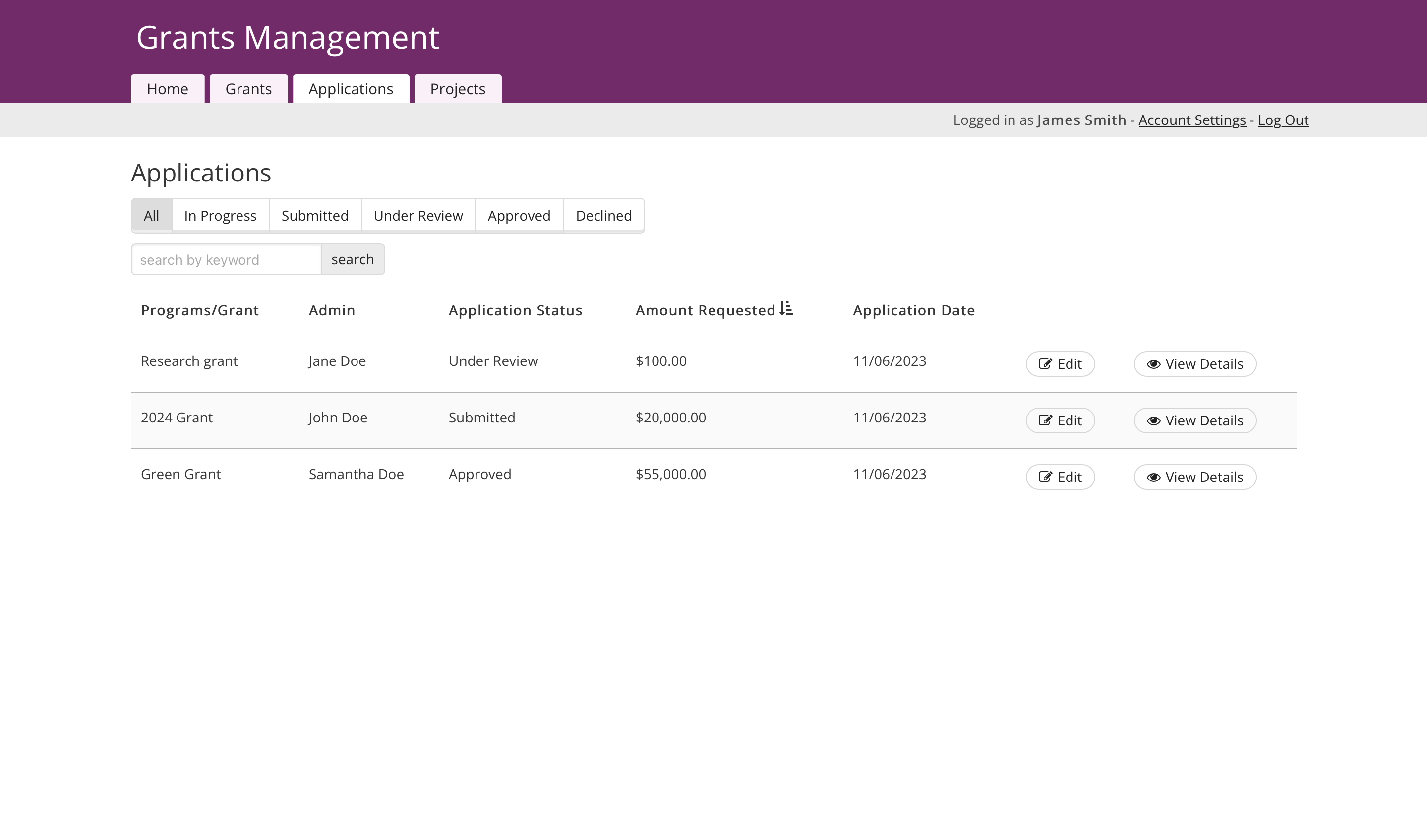This screenshot has width=1427, height=840.
Task: Click eye icon on 2024 Grant's View Details
Action: coord(1153,421)
